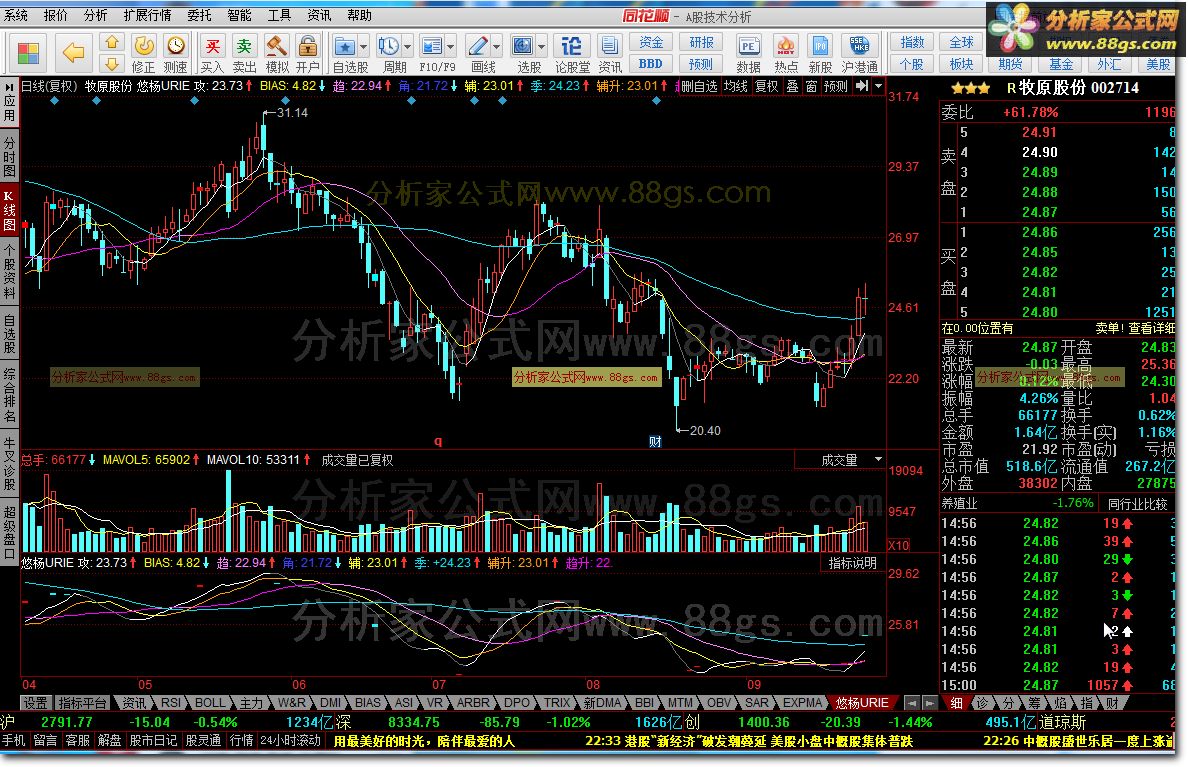Toggle the 窗 window layout button
Viewport: 1188px width, 767px height.
[x=811, y=86]
